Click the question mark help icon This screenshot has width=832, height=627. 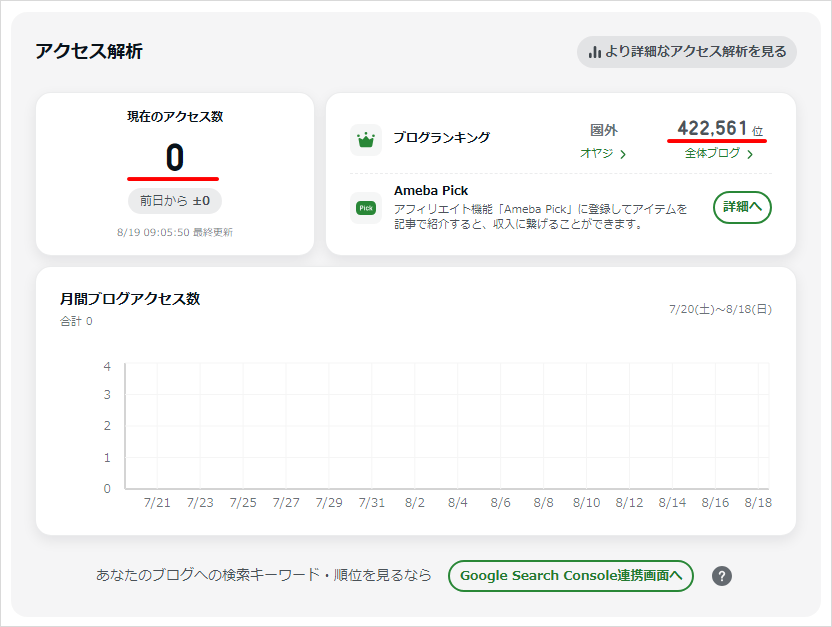click(x=722, y=576)
